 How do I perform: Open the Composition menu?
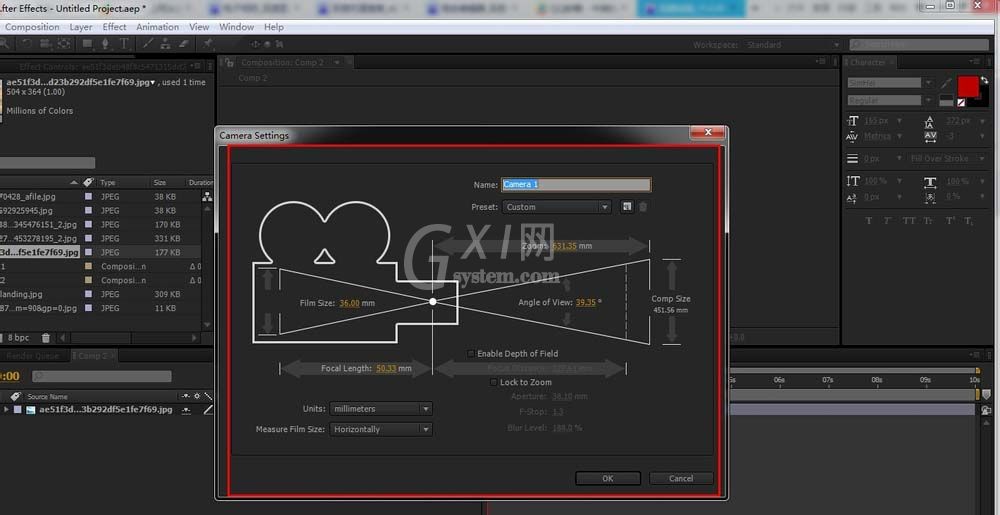point(32,27)
